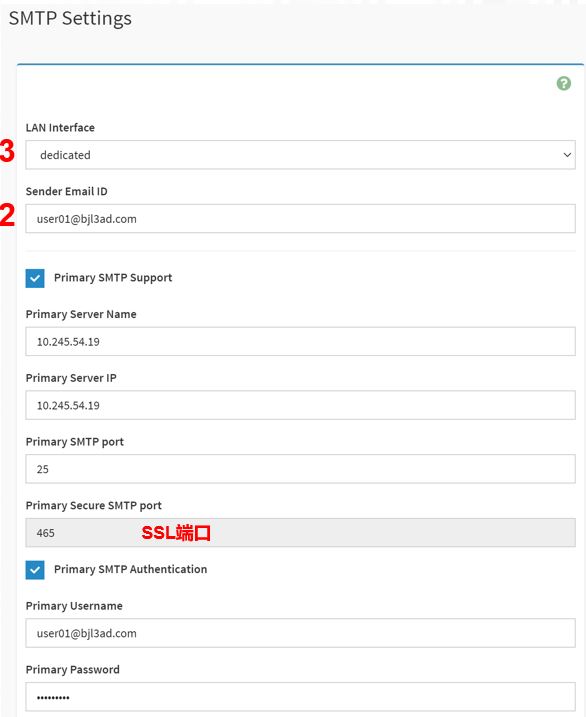
Task: Uncheck the Primary SMTP Support checkbox
Action: [35, 278]
